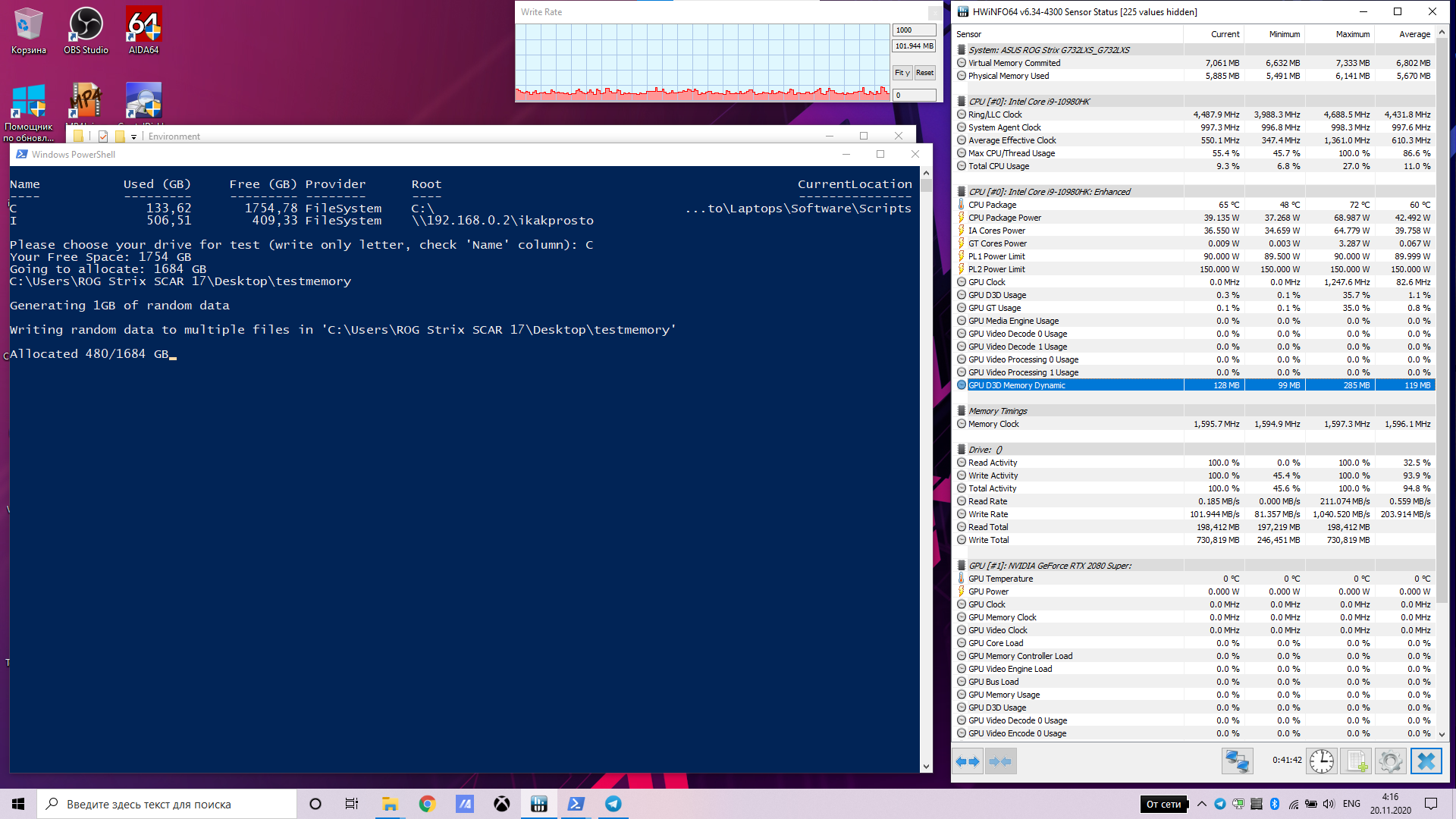The width and height of the screenshot is (1456, 819).
Task: Click the Current column header
Action: 1213,34
